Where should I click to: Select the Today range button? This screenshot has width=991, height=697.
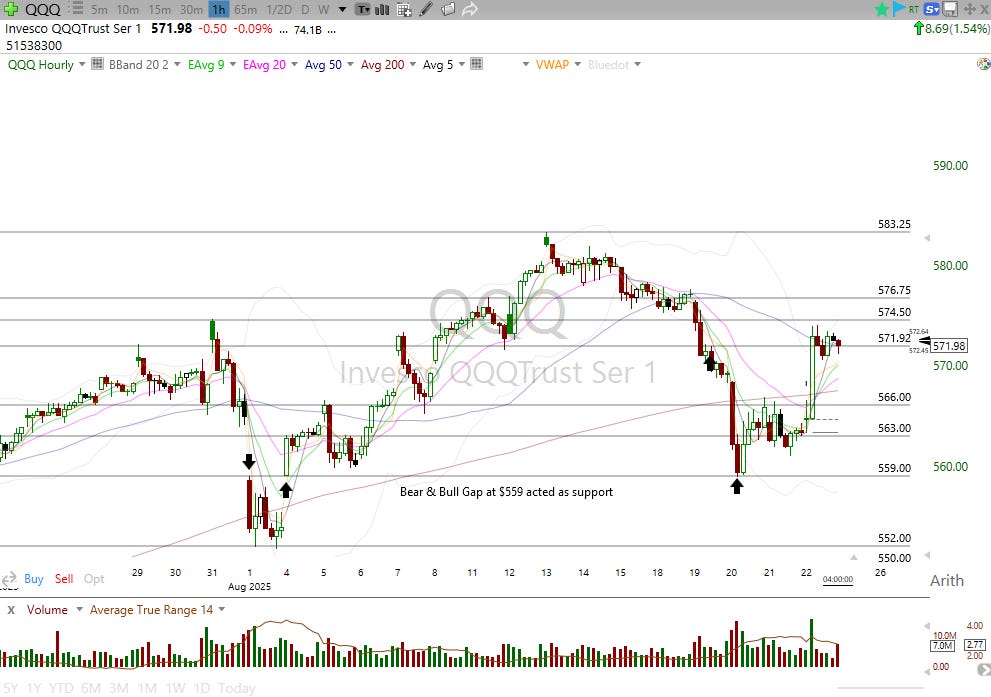(x=236, y=688)
